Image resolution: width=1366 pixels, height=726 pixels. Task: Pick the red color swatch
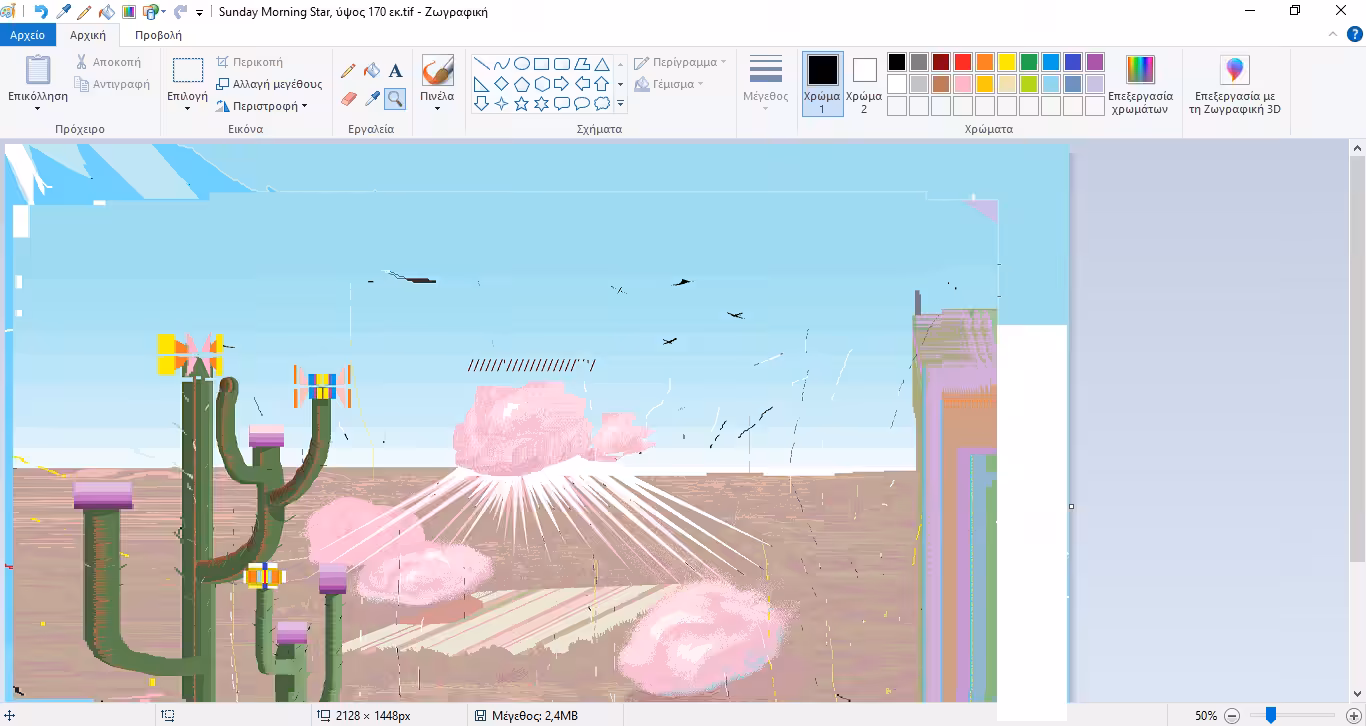click(962, 62)
